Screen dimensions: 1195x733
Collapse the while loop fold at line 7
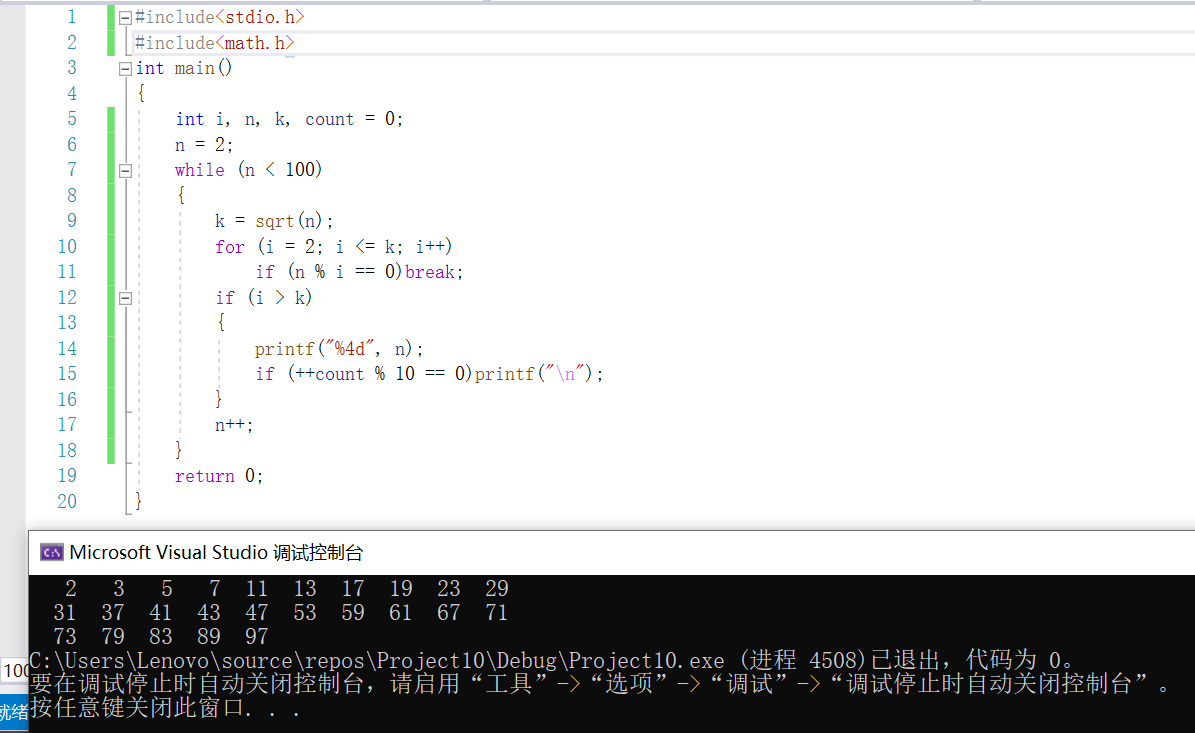126,171
